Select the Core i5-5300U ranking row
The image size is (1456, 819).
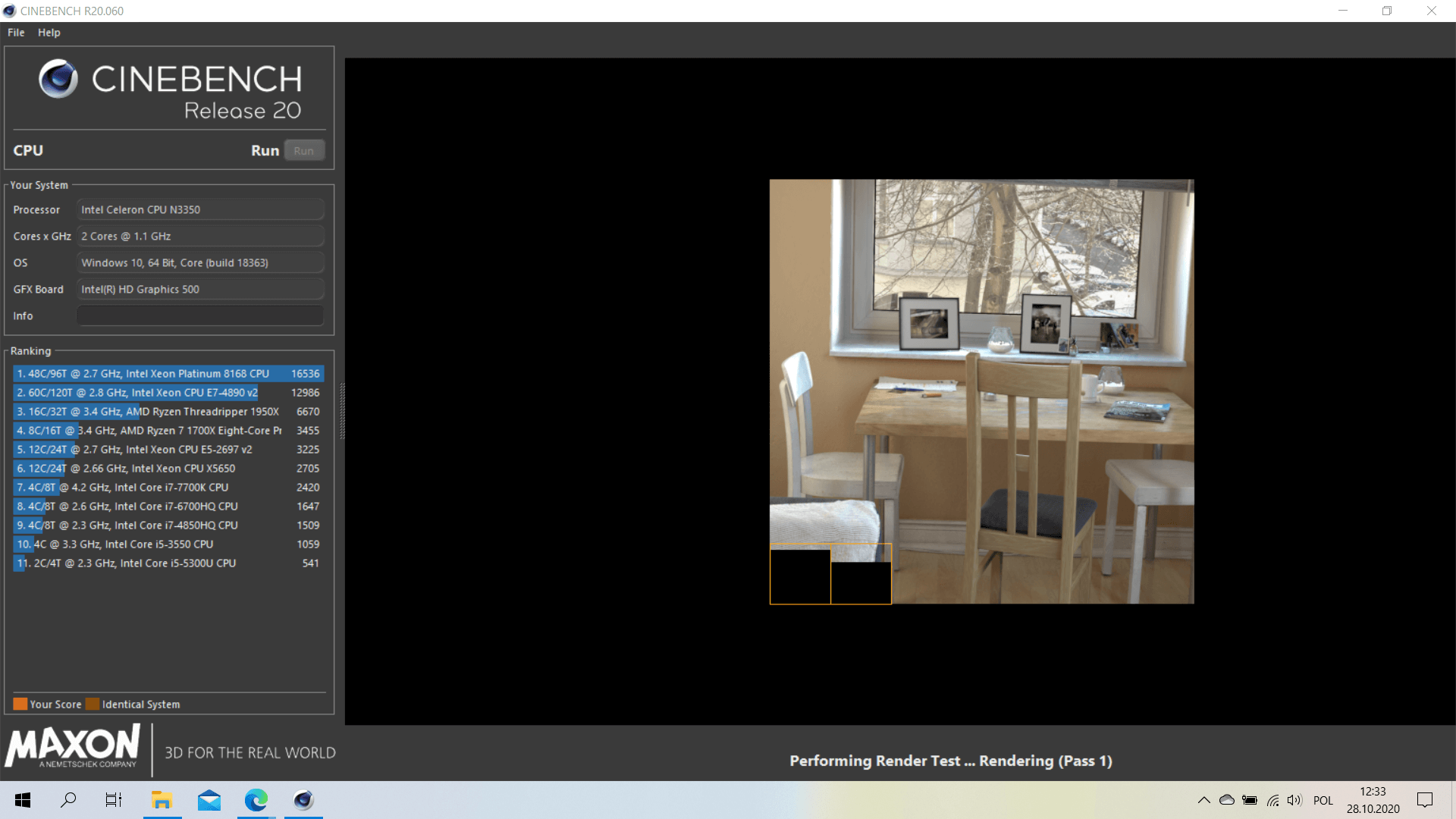click(168, 563)
